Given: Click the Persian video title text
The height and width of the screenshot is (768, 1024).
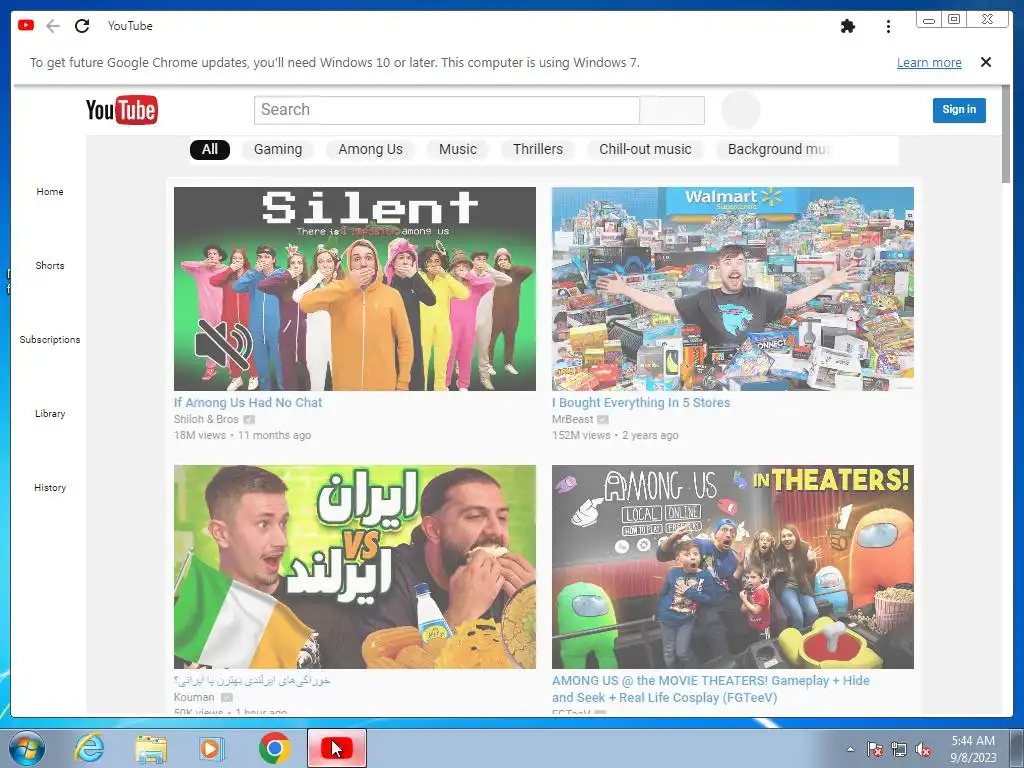Looking at the screenshot, I should (252, 680).
